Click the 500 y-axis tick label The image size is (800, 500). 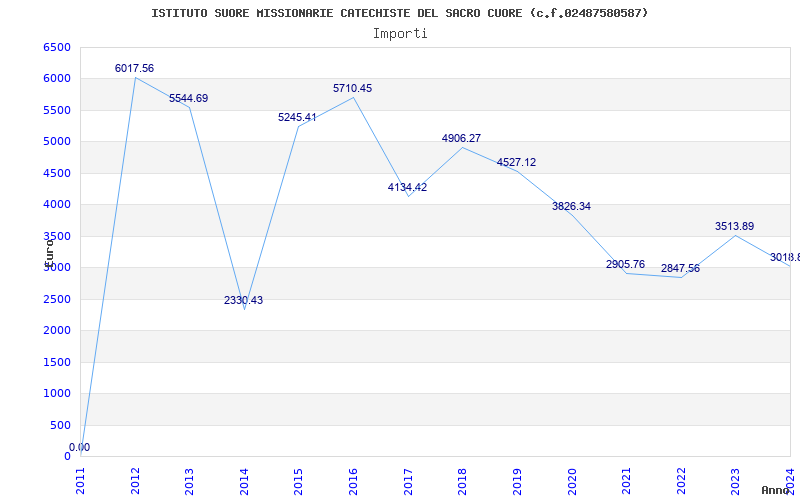click(60, 425)
